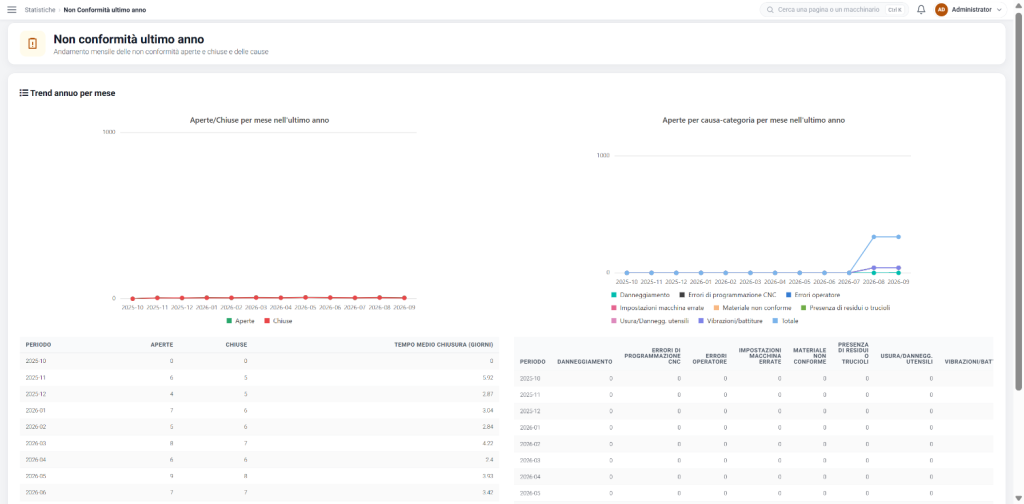The width and height of the screenshot is (1024, 504).
Task: Click the search magnifier icon
Action: (771, 10)
